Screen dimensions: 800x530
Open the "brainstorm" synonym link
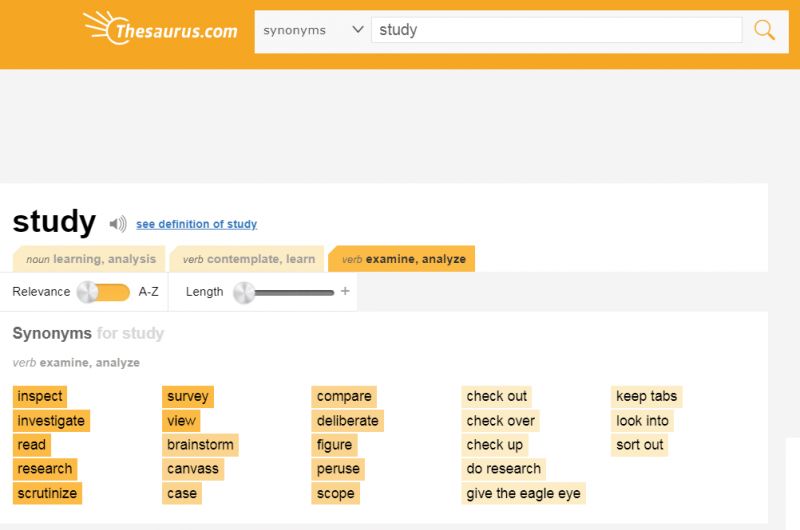200,445
